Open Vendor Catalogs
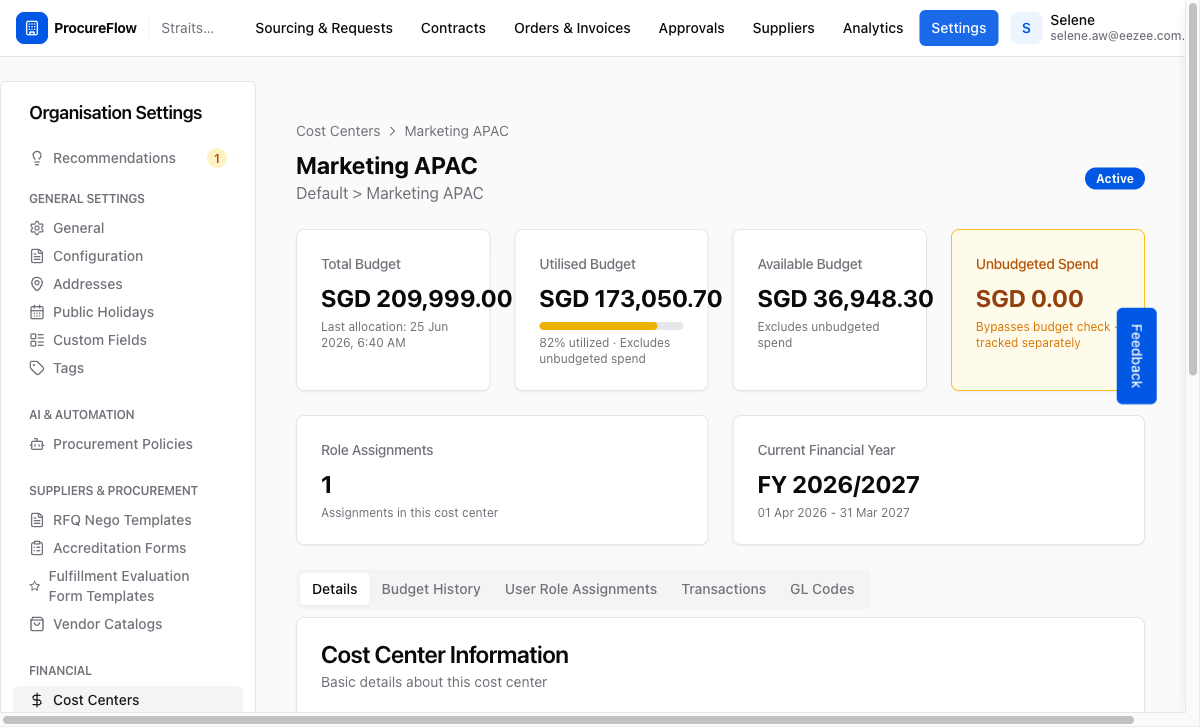 pos(107,624)
